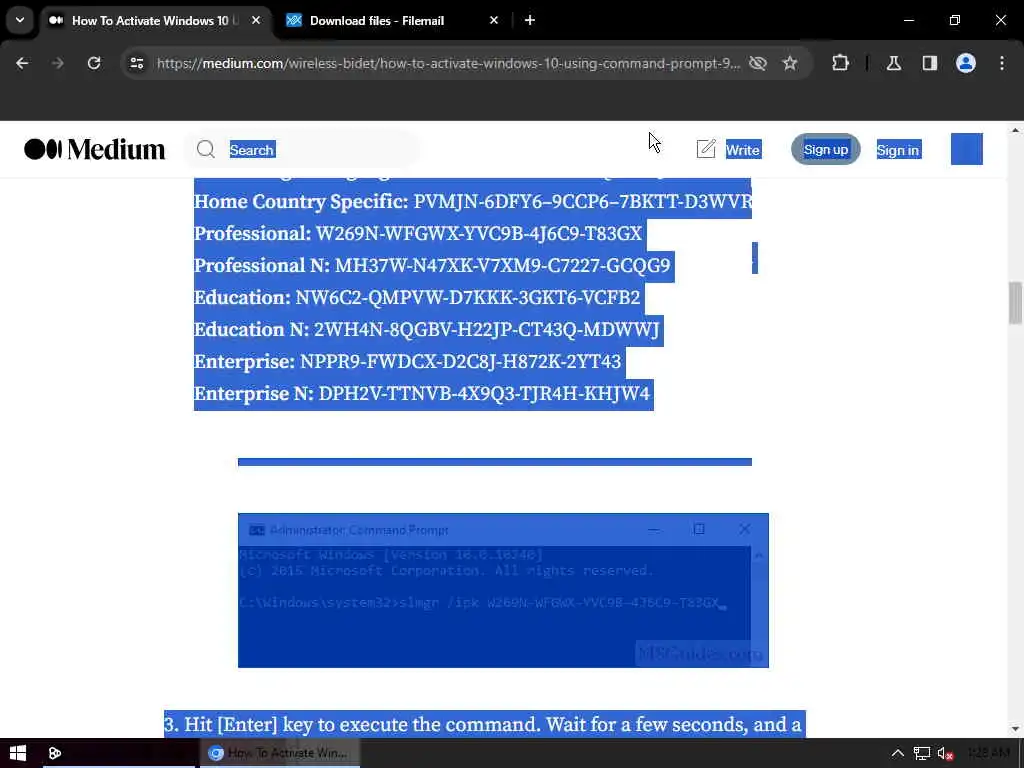Close the How To Activate Windows tab
1024x768 pixels.
(x=256, y=20)
